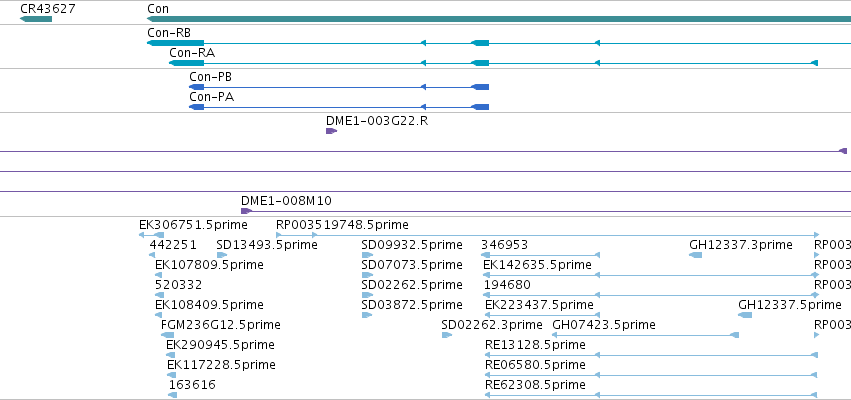
Task: Select the CR43627 gene arrow glyph
Action: 36,19
